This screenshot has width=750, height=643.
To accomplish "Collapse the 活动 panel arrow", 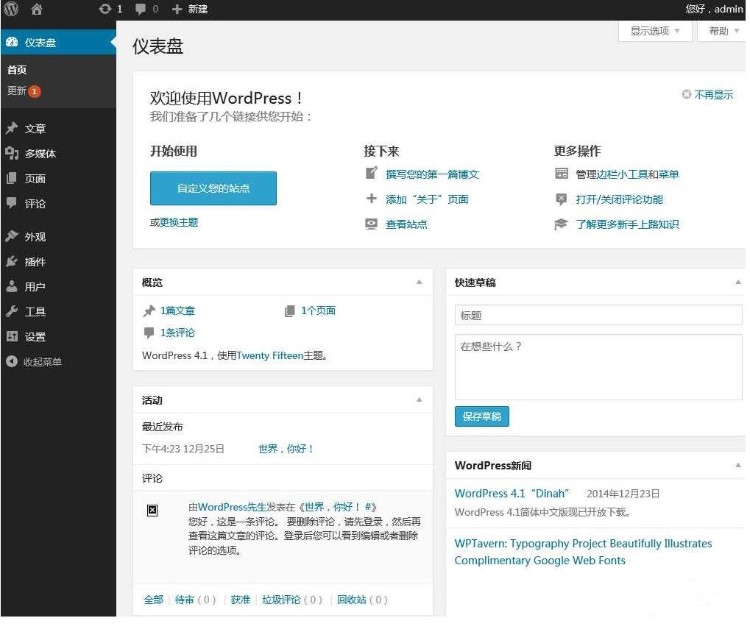I will click(419, 400).
